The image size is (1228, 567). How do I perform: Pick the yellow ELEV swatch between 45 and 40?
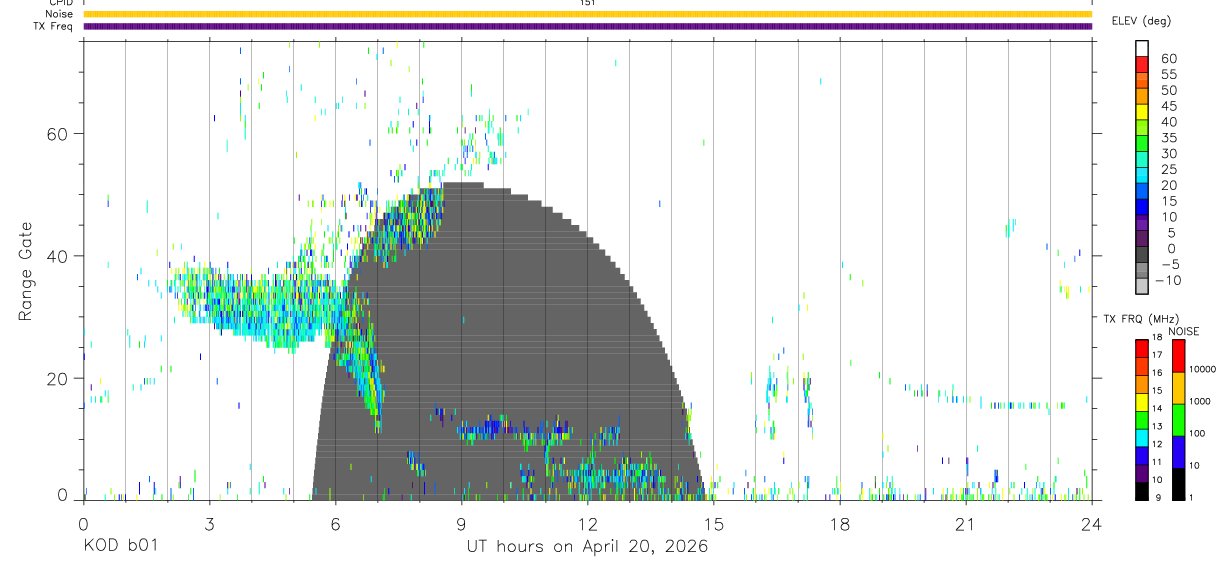click(1142, 112)
